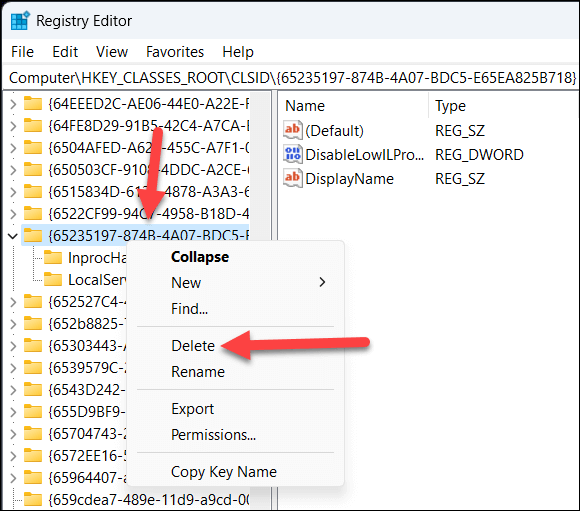
Task: Click the Registry Editor app icon
Action: [20, 21]
